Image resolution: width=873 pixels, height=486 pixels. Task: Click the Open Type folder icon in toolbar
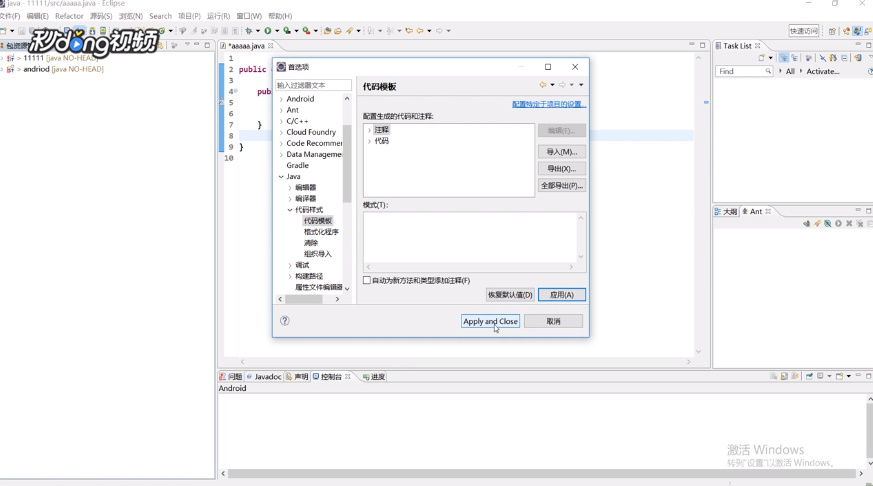338,31
